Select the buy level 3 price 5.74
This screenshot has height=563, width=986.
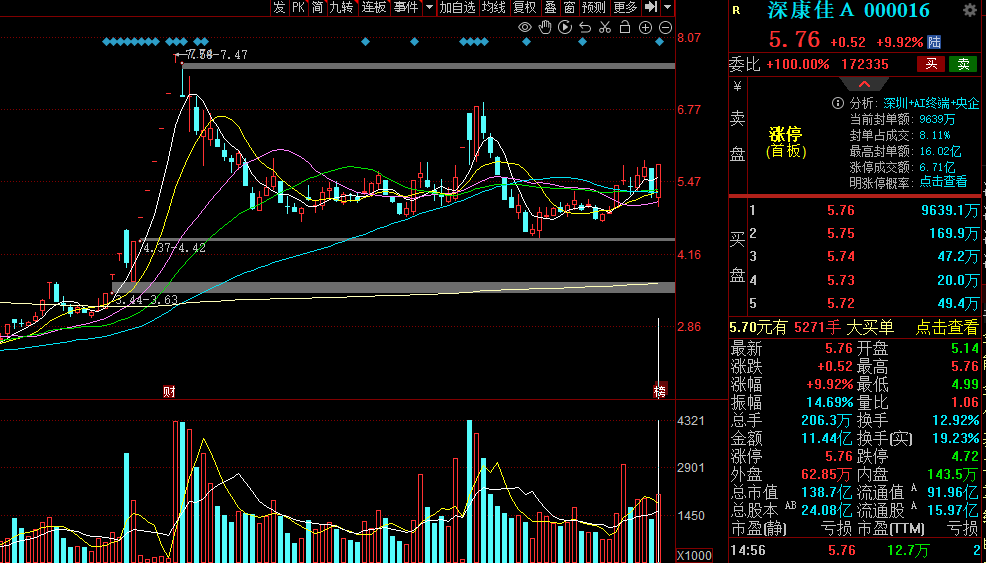[841, 257]
